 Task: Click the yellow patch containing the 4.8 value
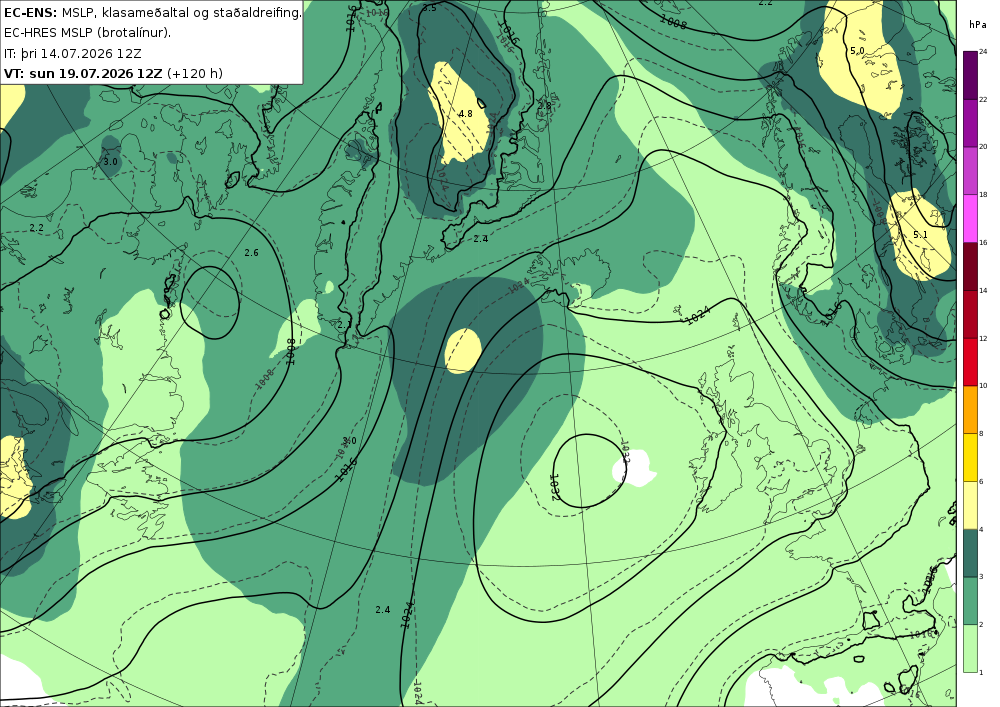460,112
